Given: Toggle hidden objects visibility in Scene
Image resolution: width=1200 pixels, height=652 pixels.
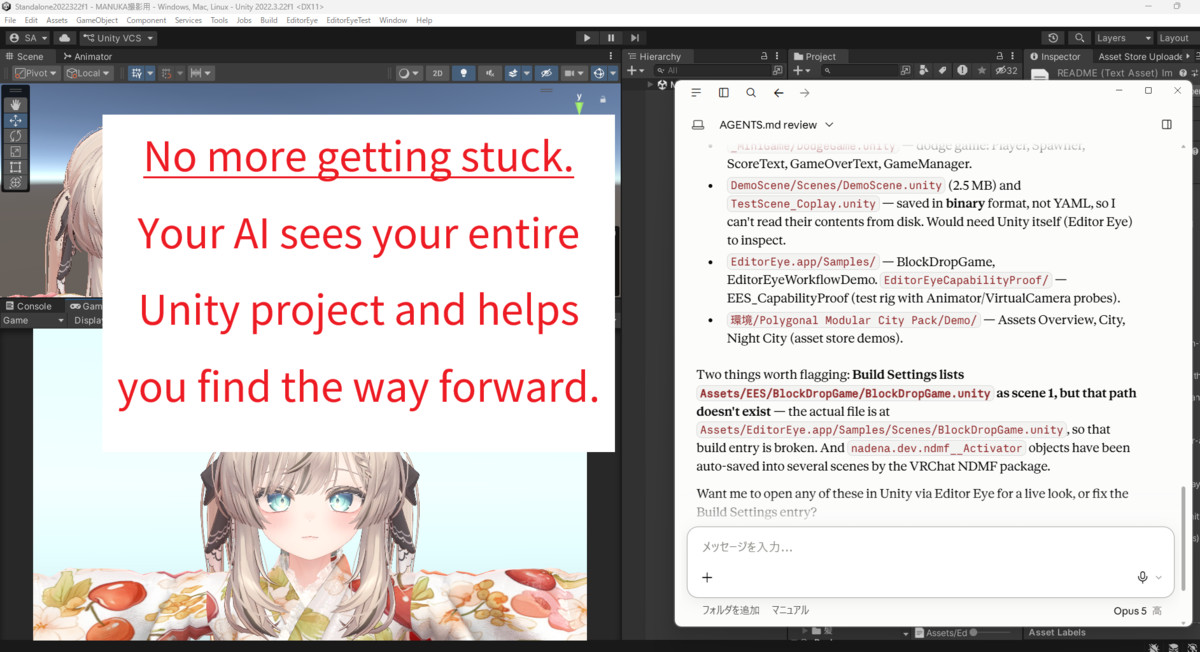Looking at the screenshot, I should pyautogui.click(x=545, y=73).
